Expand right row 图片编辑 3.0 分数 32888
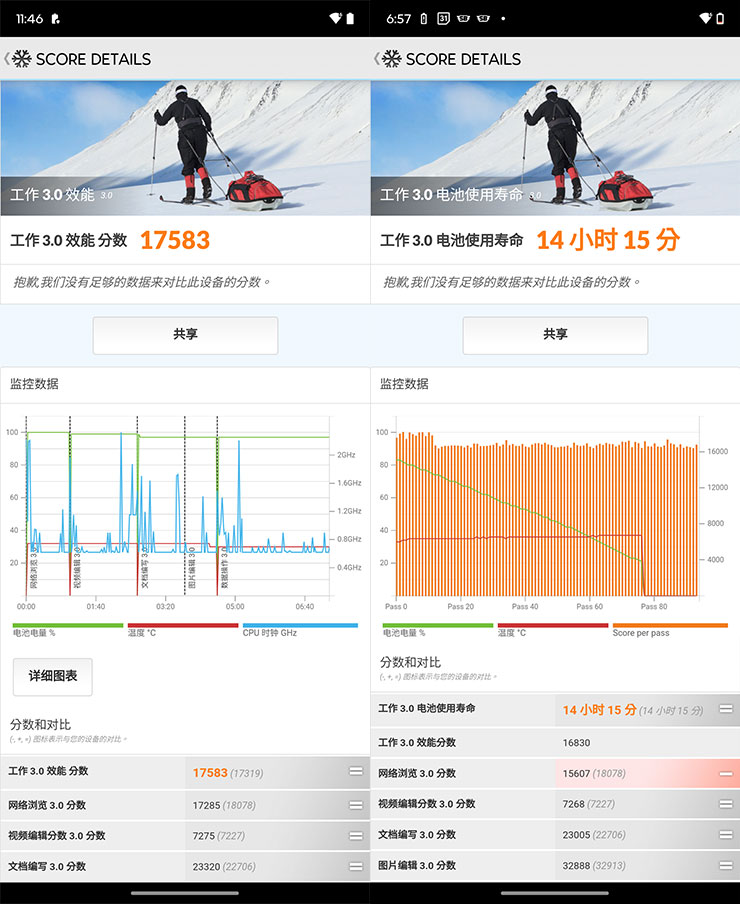This screenshot has height=904, width=740. tap(555, 865)
